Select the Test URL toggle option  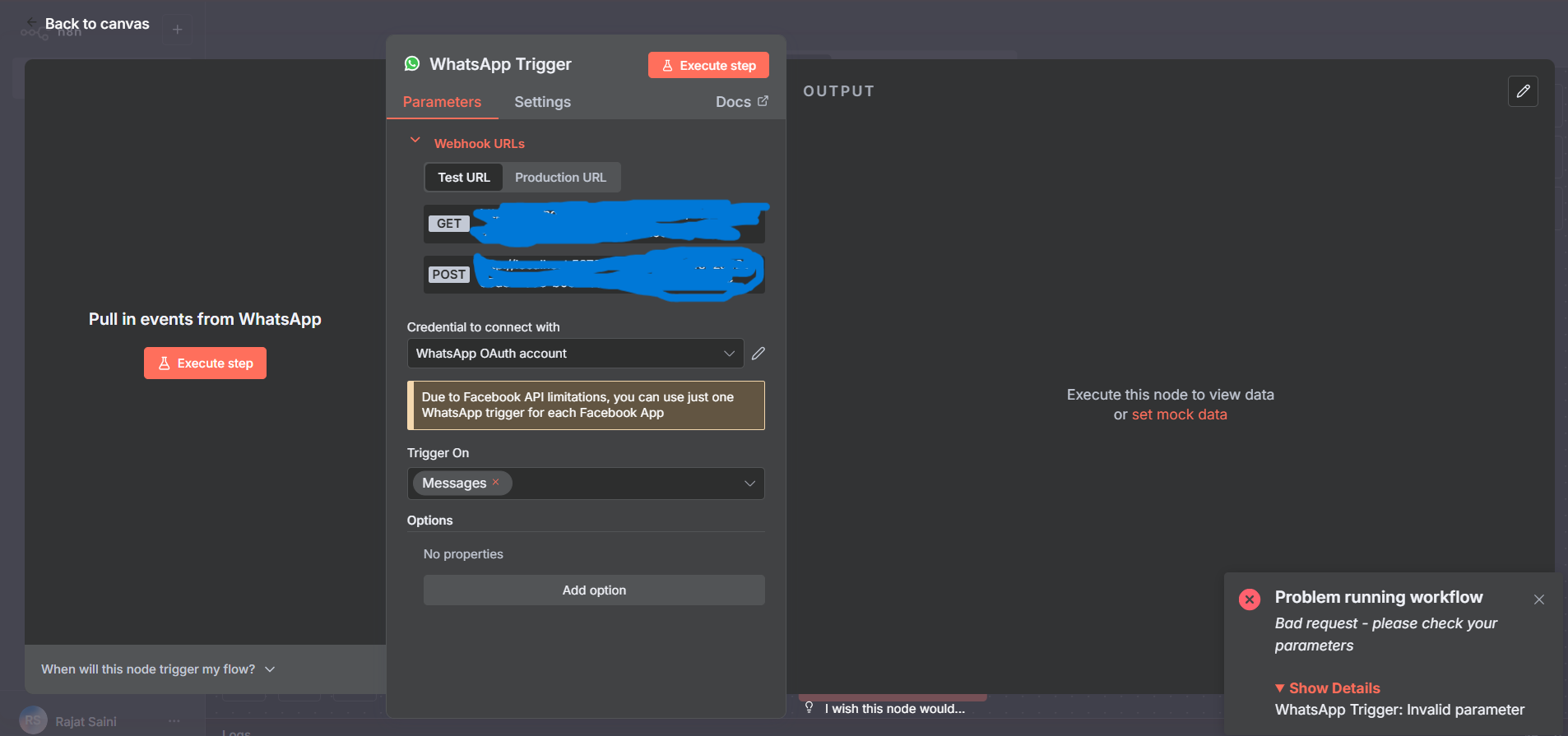click(x=463, y=178)
